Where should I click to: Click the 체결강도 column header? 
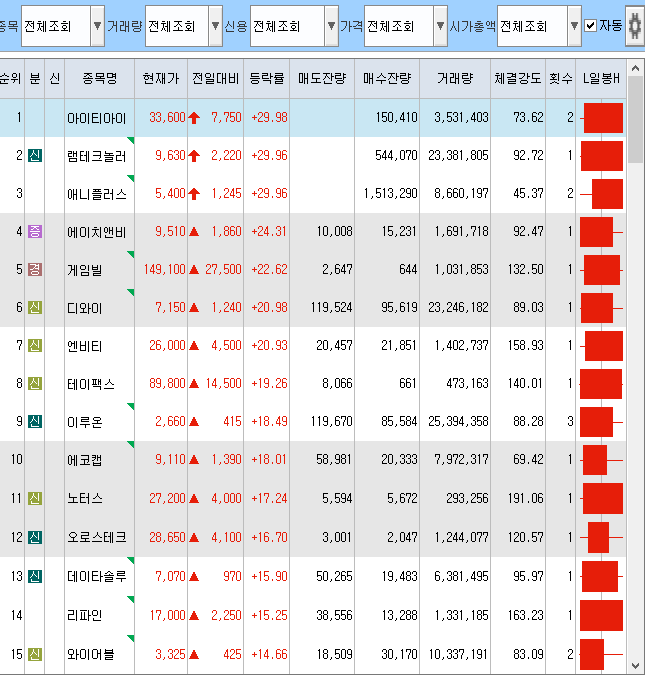[518, 78]
